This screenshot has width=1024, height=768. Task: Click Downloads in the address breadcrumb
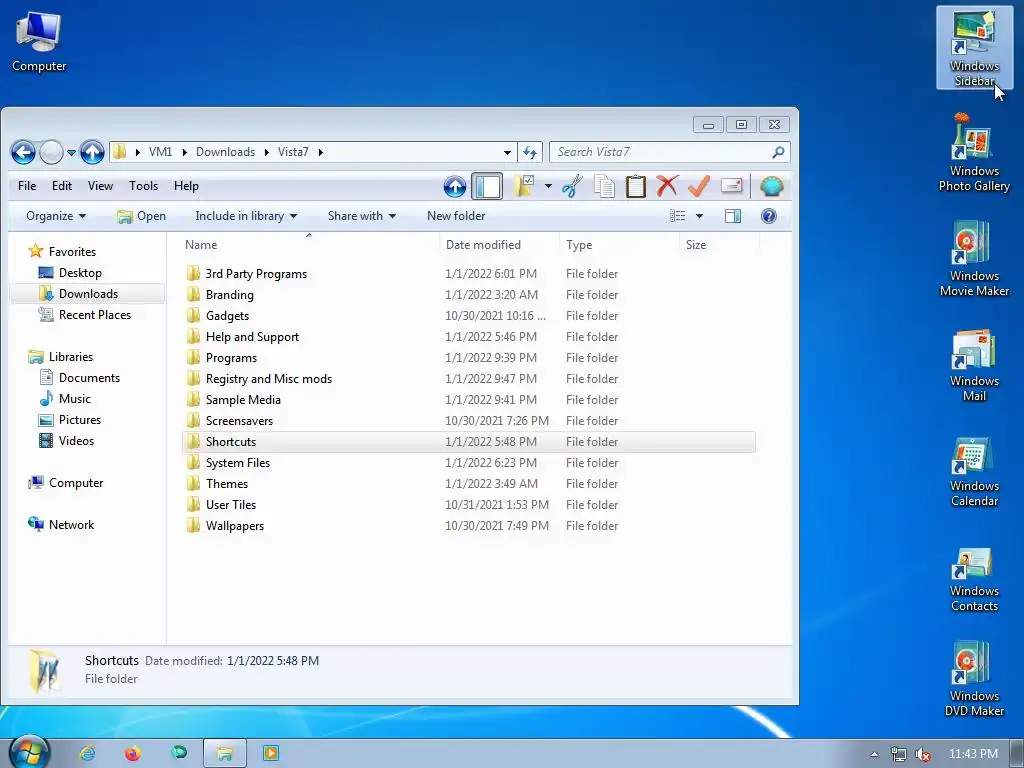pos(225,152)
